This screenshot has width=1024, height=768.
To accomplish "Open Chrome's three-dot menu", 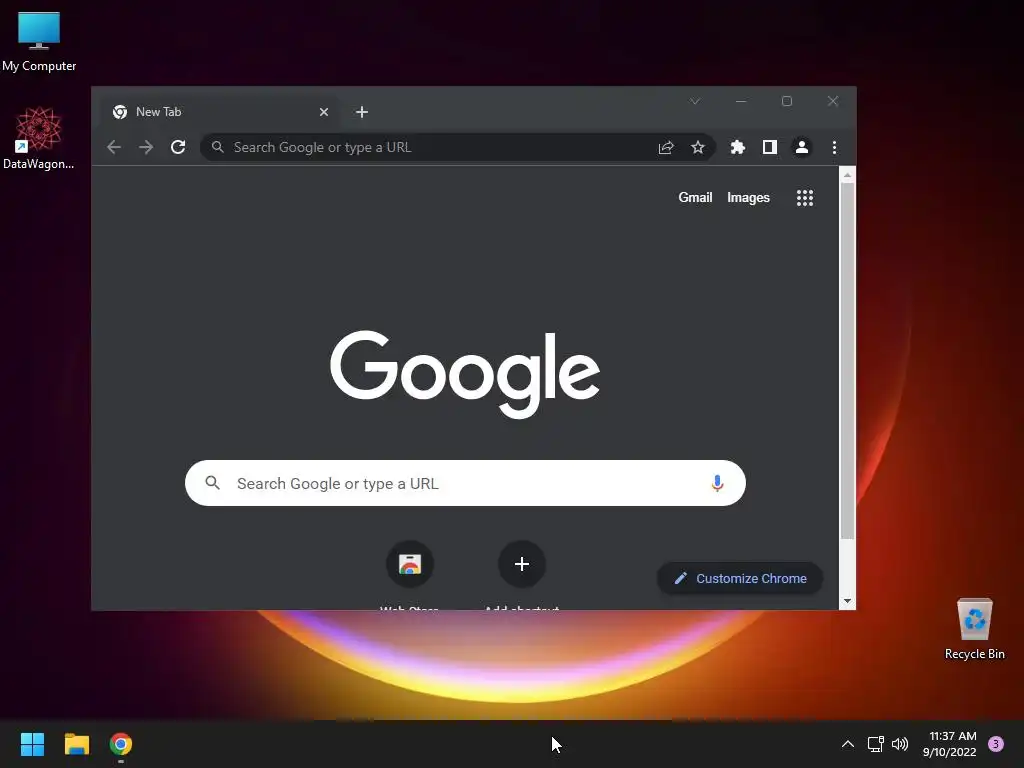I will [x=834, y=148].
